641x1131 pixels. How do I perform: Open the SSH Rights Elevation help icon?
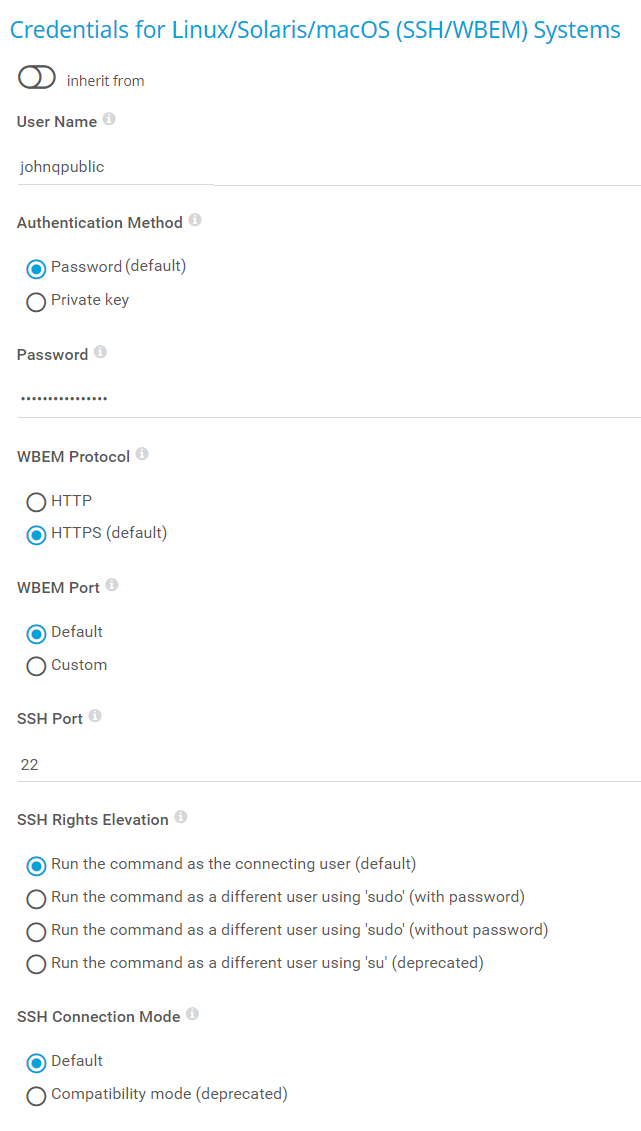point(181,817)
